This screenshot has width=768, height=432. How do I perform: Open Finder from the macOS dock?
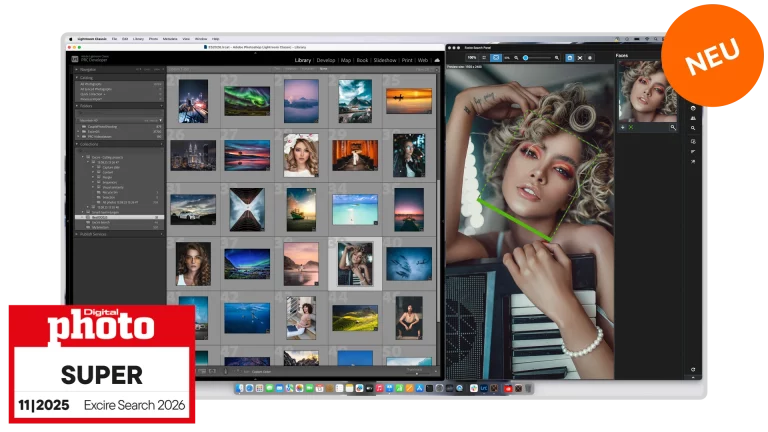coord(240,388)
